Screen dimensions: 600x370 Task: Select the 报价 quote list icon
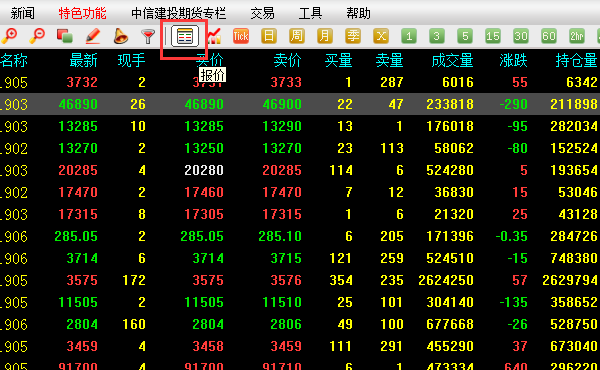[185, 36]
